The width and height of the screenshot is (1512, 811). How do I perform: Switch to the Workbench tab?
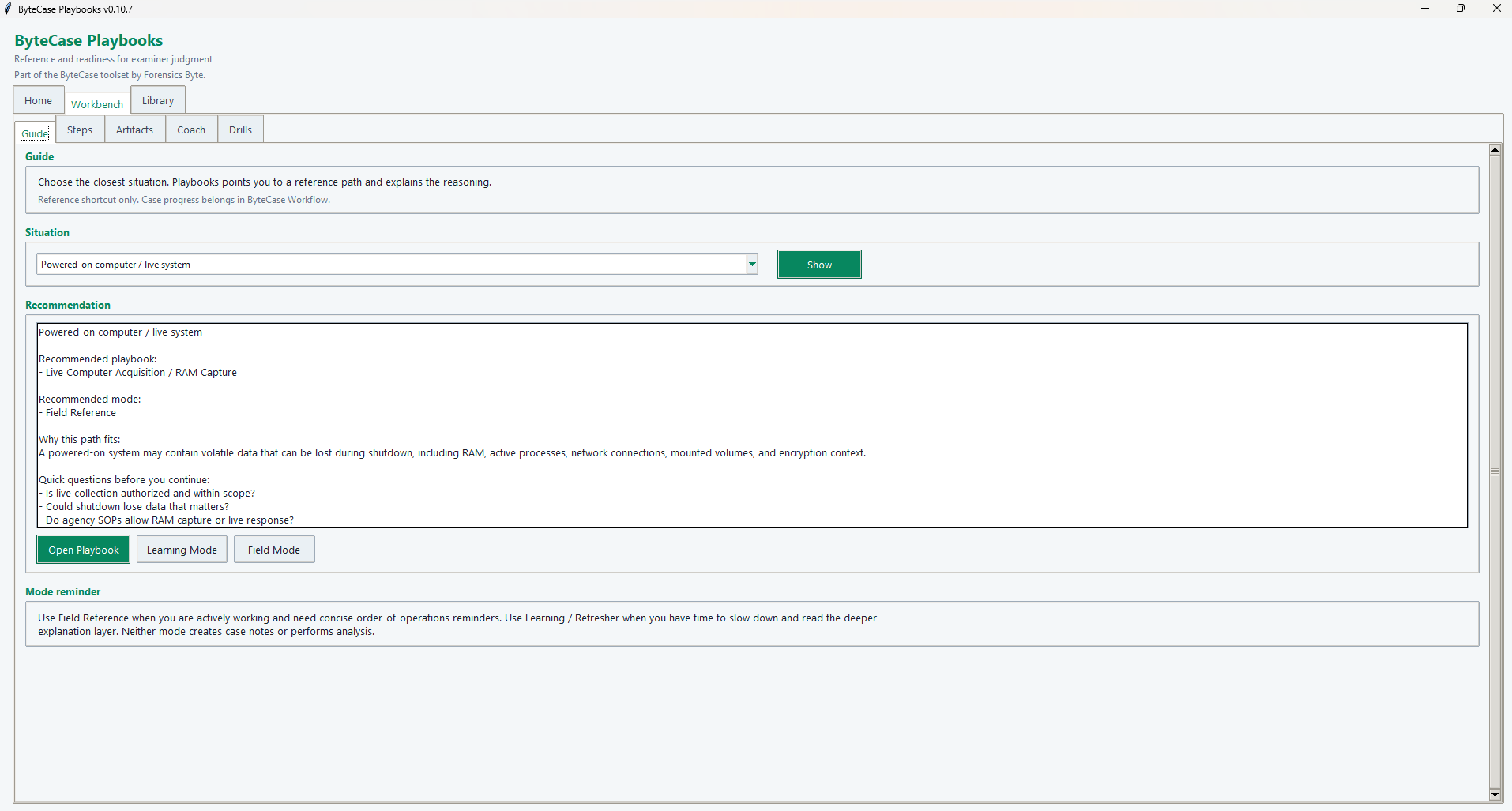(x=97, y=103)
